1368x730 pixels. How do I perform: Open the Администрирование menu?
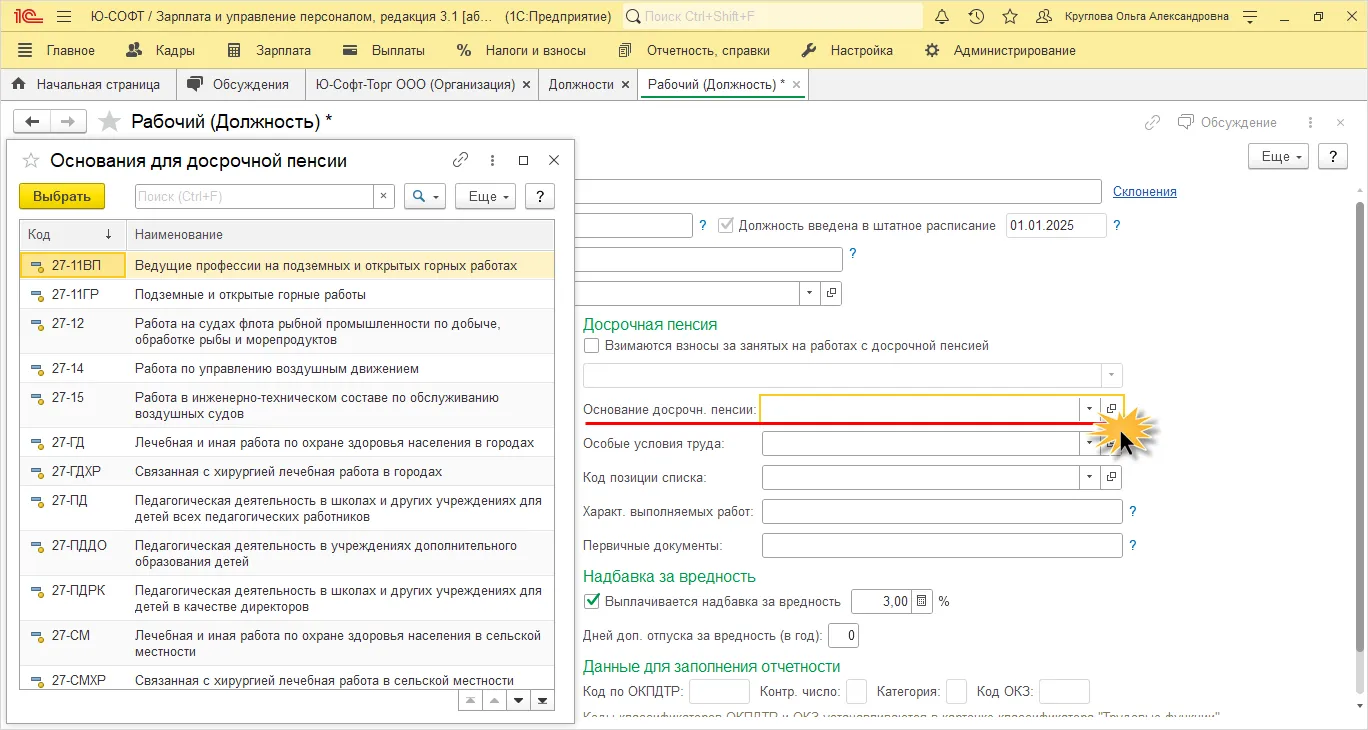coord(1001,50)
